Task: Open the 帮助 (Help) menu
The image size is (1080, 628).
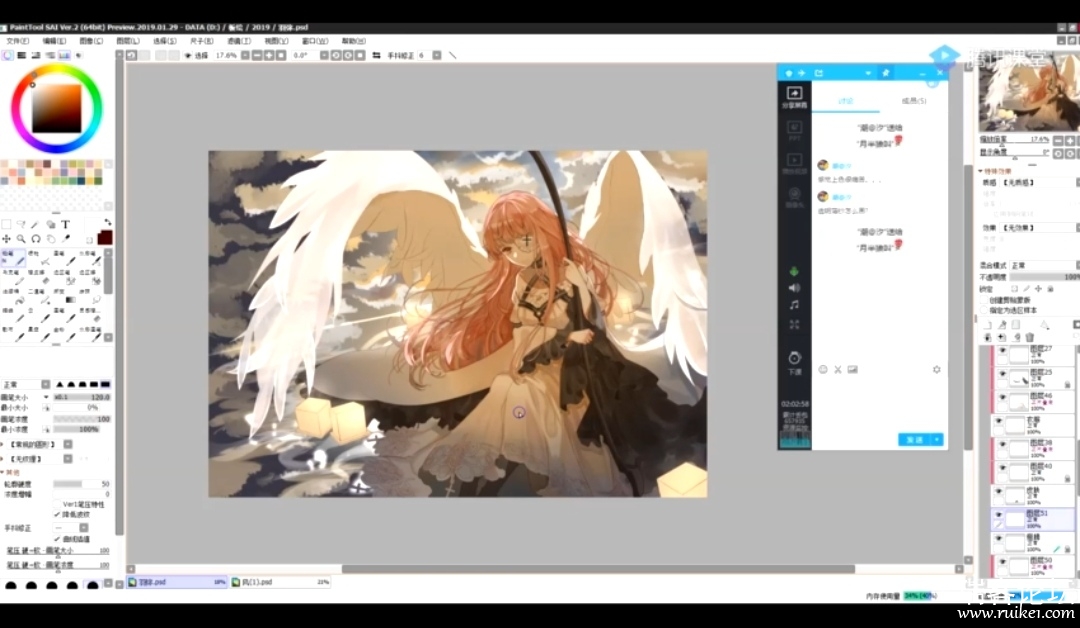Action: (x=353, y=41)
